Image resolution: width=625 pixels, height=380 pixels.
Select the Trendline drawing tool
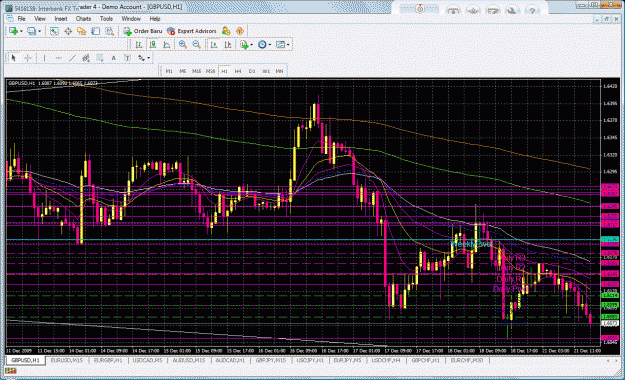click(x=72, y=58)
